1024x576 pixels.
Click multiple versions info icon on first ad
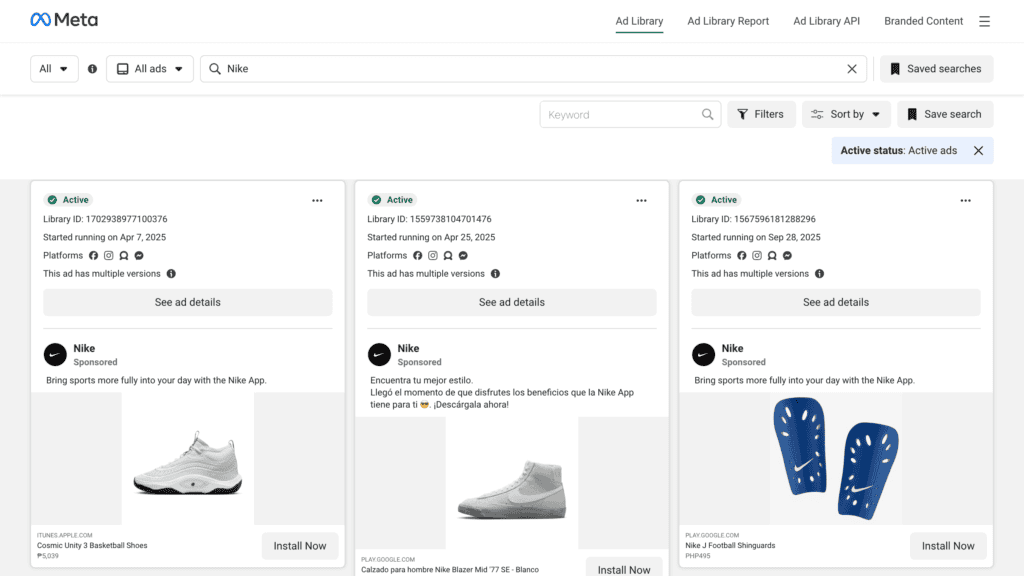171,274
